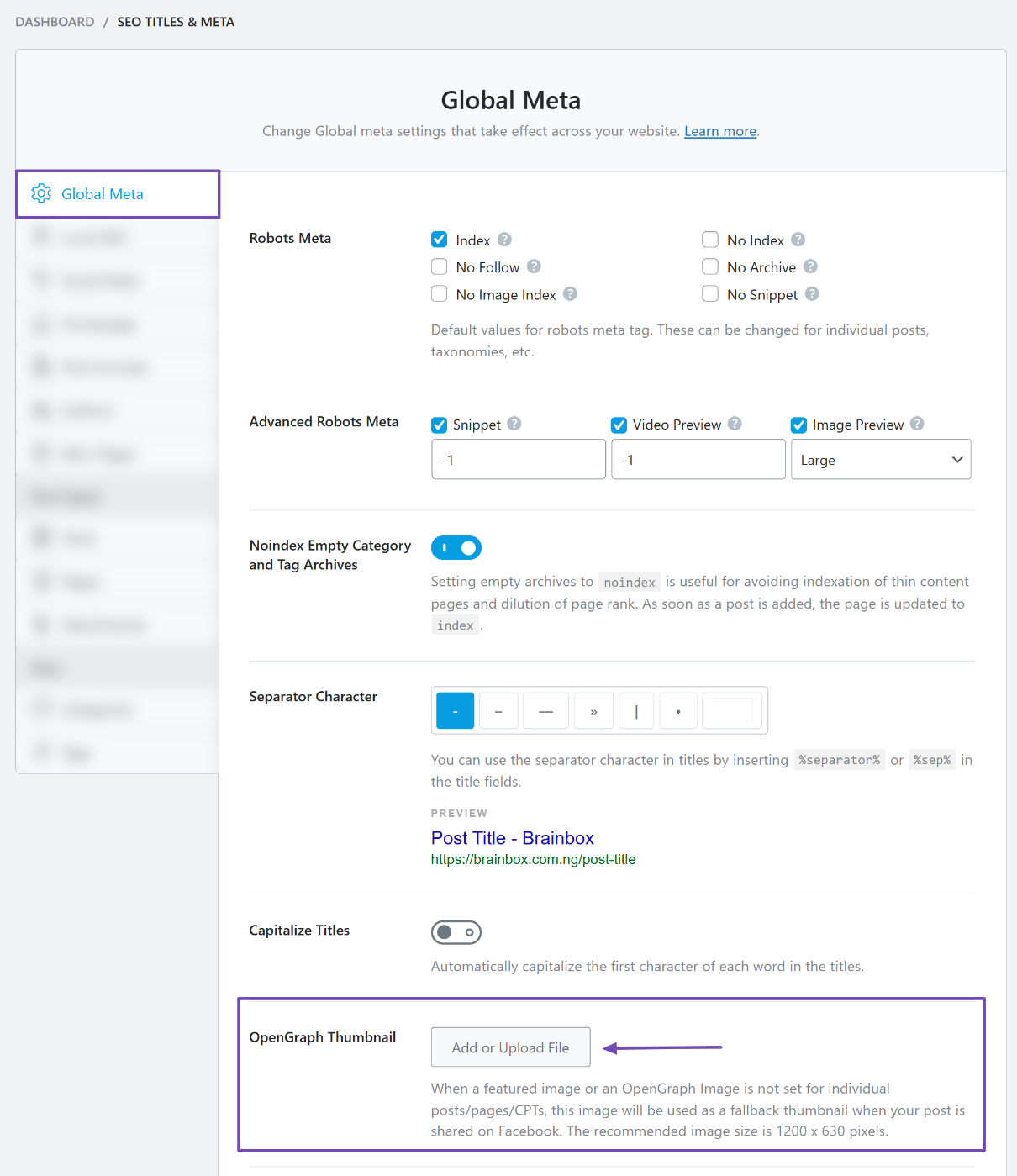1017x1176 pixels.
Task: Select the hyphen separator character
Action: click(456, 711)
